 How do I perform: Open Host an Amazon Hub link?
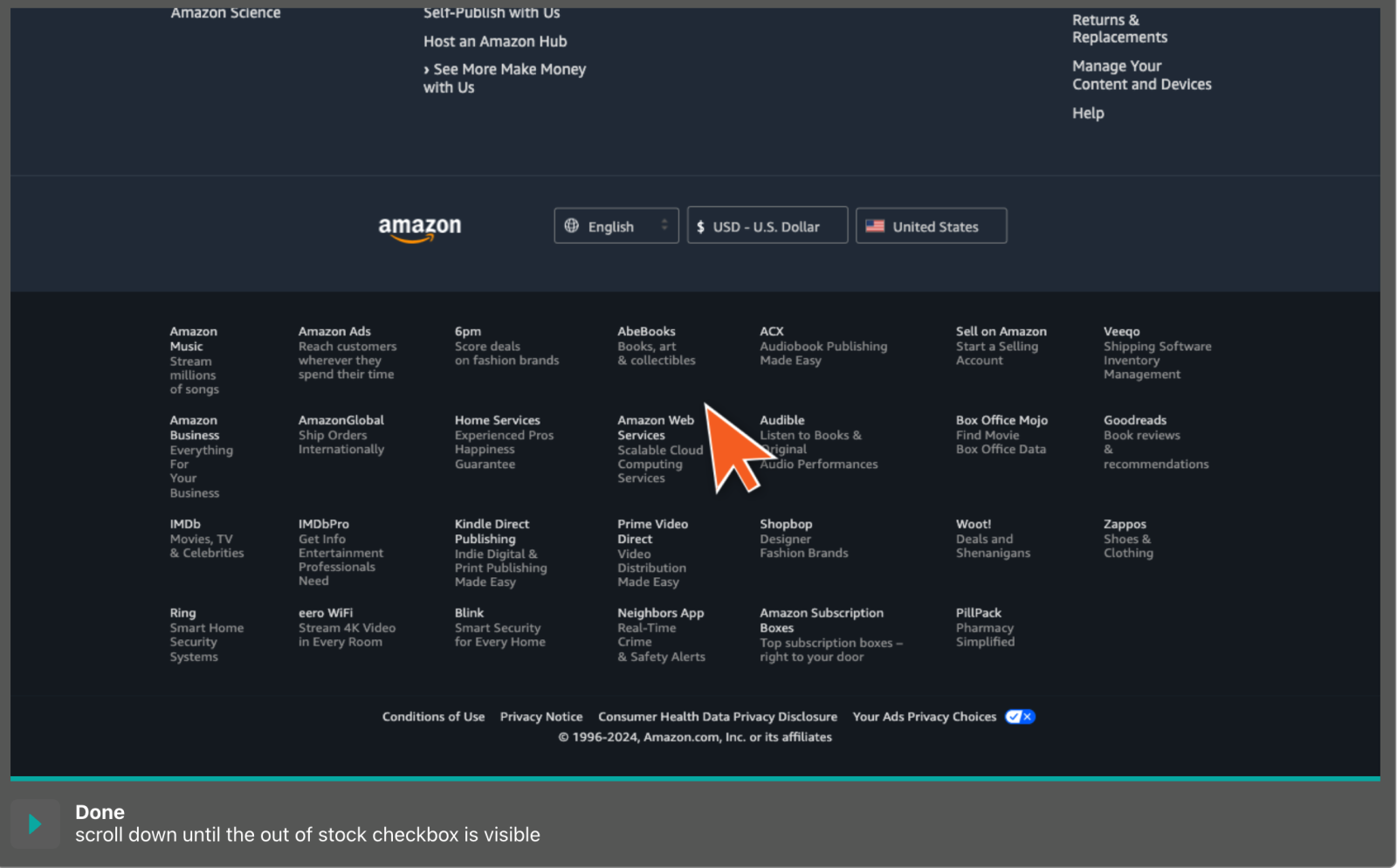pos(495,41)
